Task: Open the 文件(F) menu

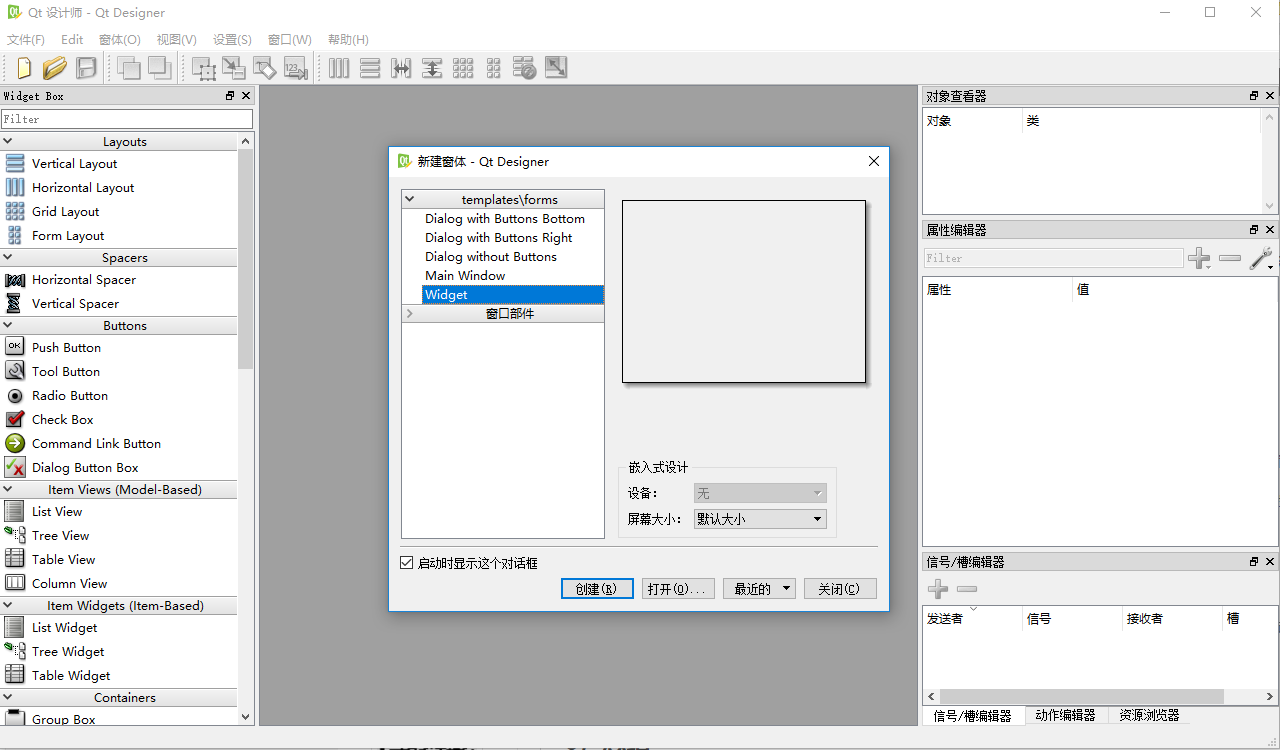Action: click(25, 39)
